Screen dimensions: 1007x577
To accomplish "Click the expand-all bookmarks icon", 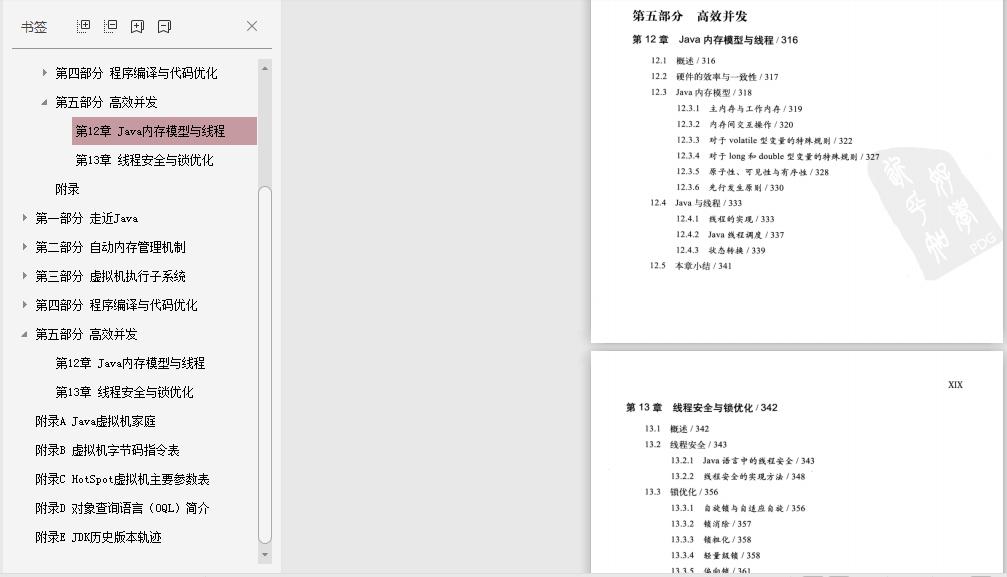I will (82, 25).
